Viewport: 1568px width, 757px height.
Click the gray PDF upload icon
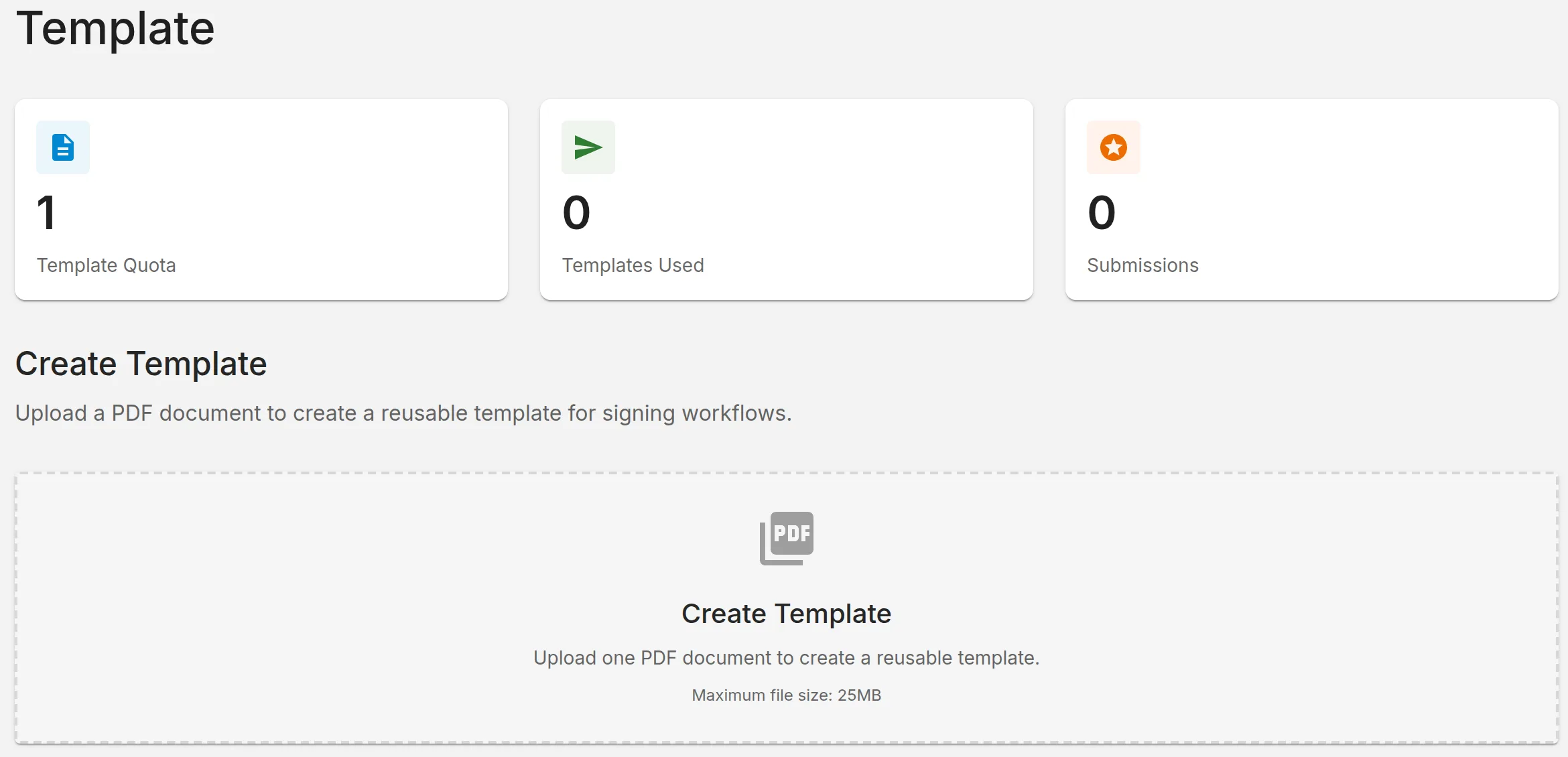point(787,539)
